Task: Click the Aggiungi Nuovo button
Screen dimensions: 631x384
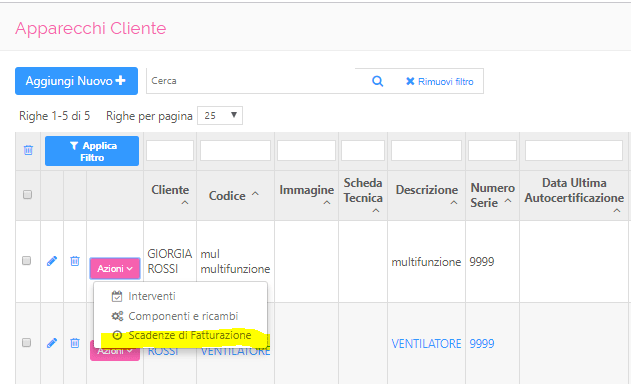Action: pyautogui.click(x=76, y=81)
